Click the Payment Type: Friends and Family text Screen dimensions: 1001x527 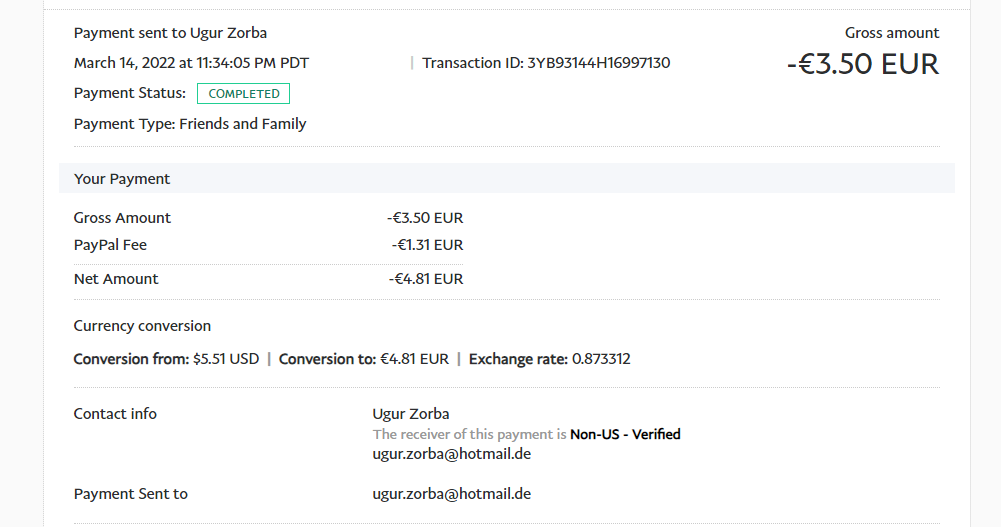[x=190, y=124]
